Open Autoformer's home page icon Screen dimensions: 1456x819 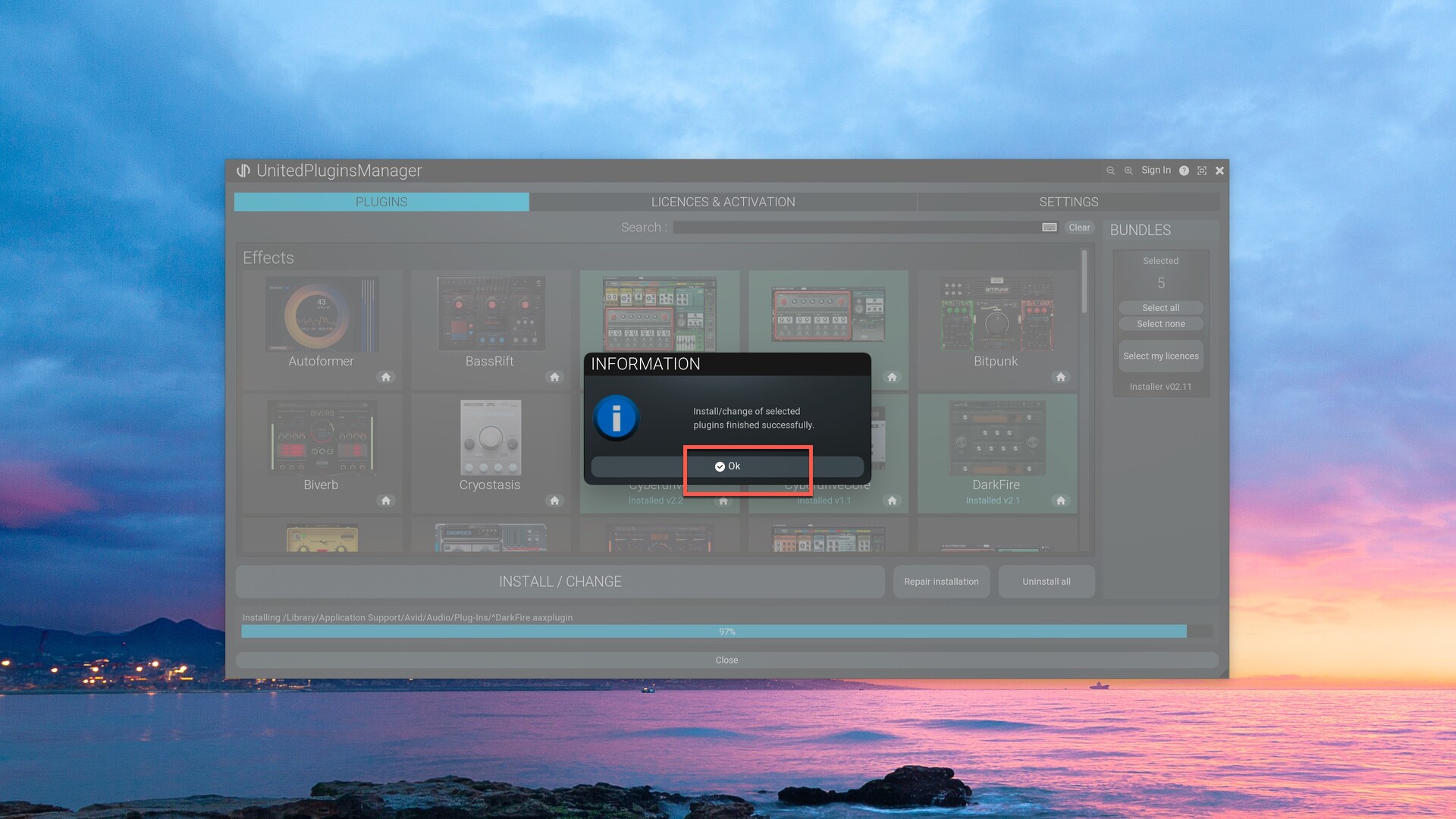[386, 377]
